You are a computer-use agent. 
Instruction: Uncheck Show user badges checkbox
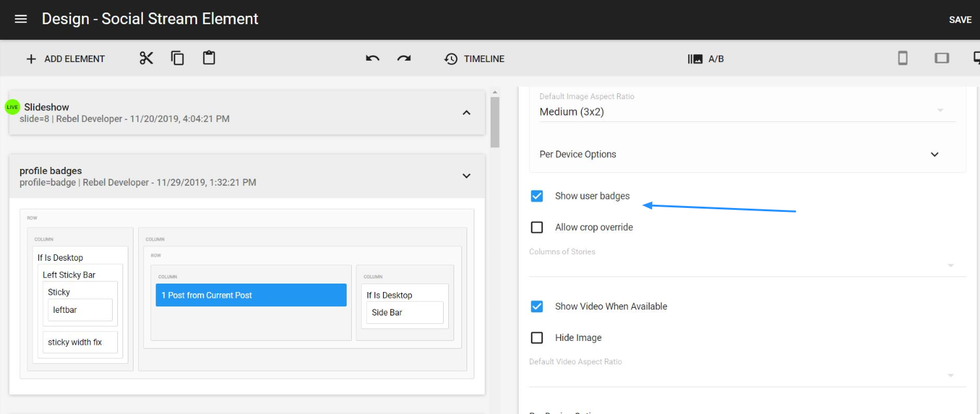pyautogui.click(x=537, y=196)
